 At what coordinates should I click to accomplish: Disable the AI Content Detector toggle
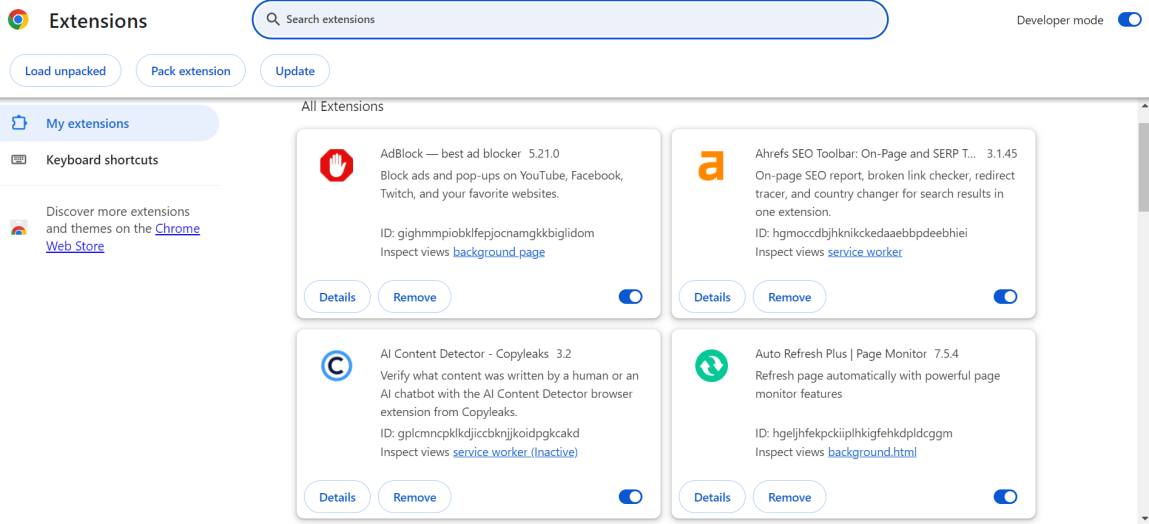[630, 497]
